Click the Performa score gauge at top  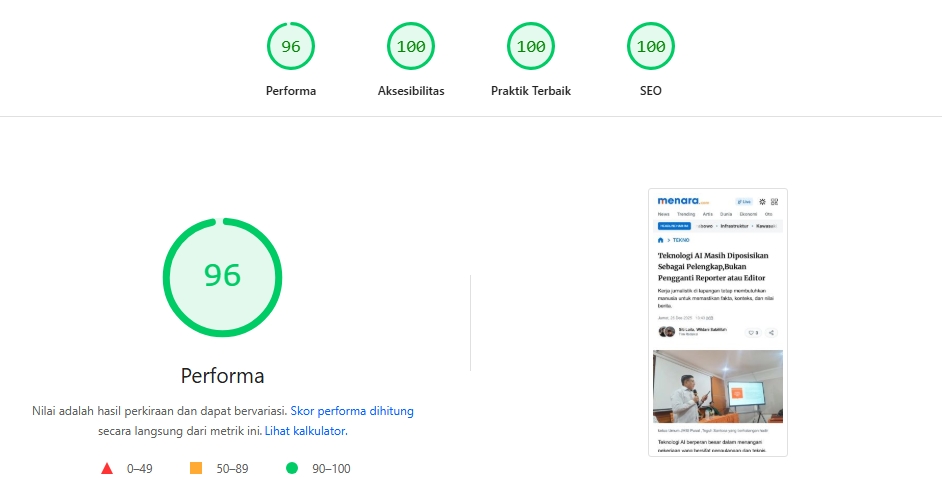pos(291,46)
